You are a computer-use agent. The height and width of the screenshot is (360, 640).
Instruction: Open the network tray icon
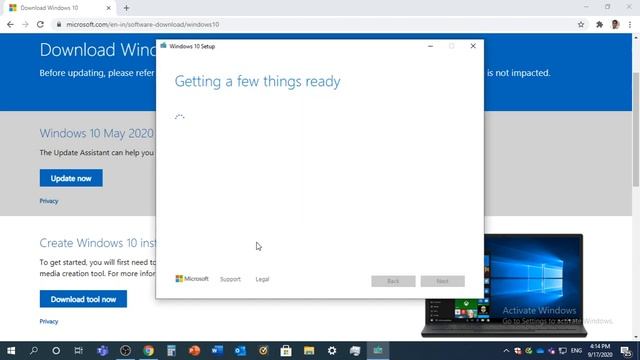click(x=563, y=351)
